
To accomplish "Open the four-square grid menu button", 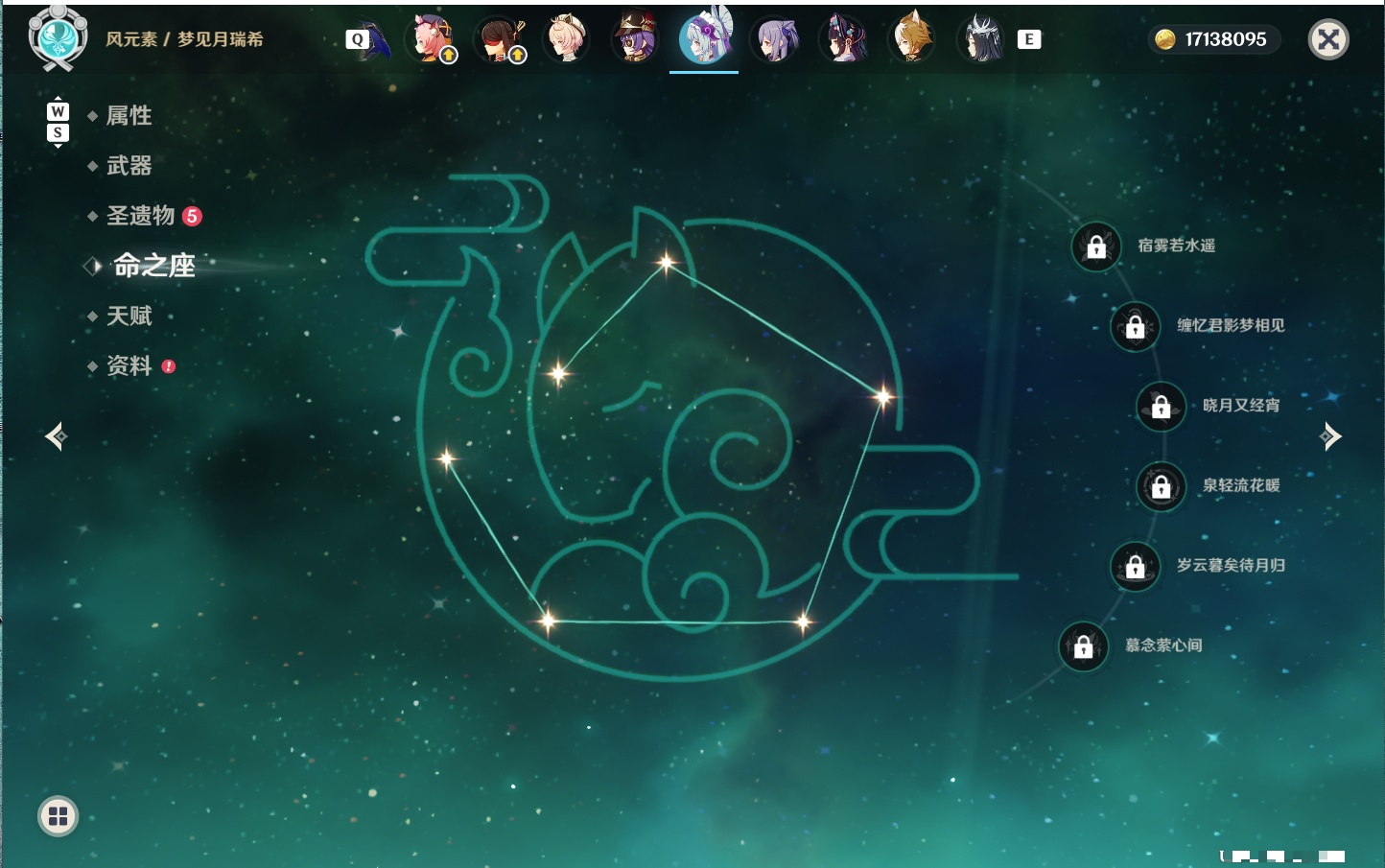I will pos(58,816).
